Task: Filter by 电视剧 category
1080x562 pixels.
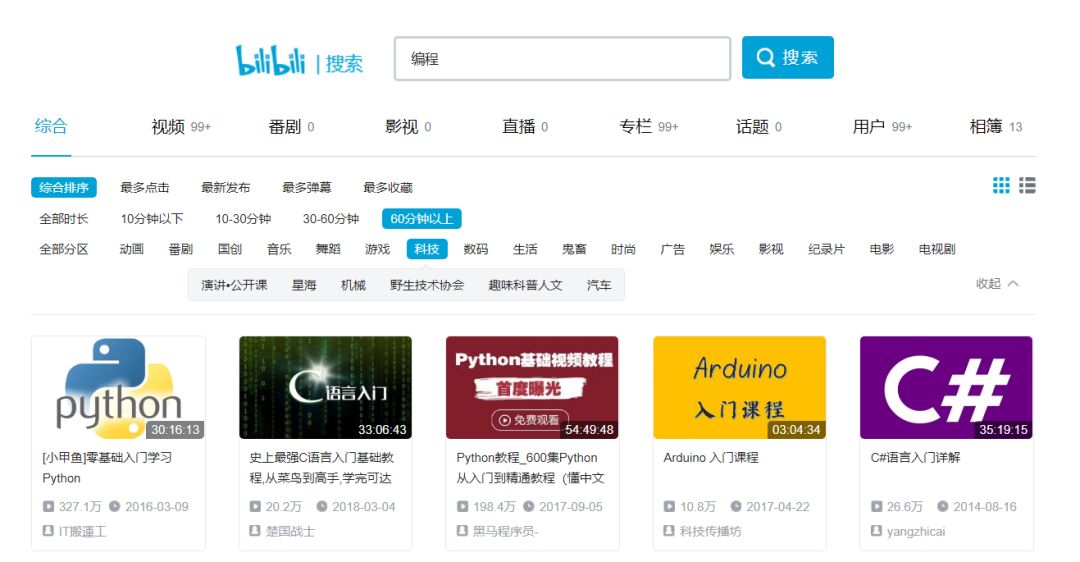Action: tap(937, 249)
